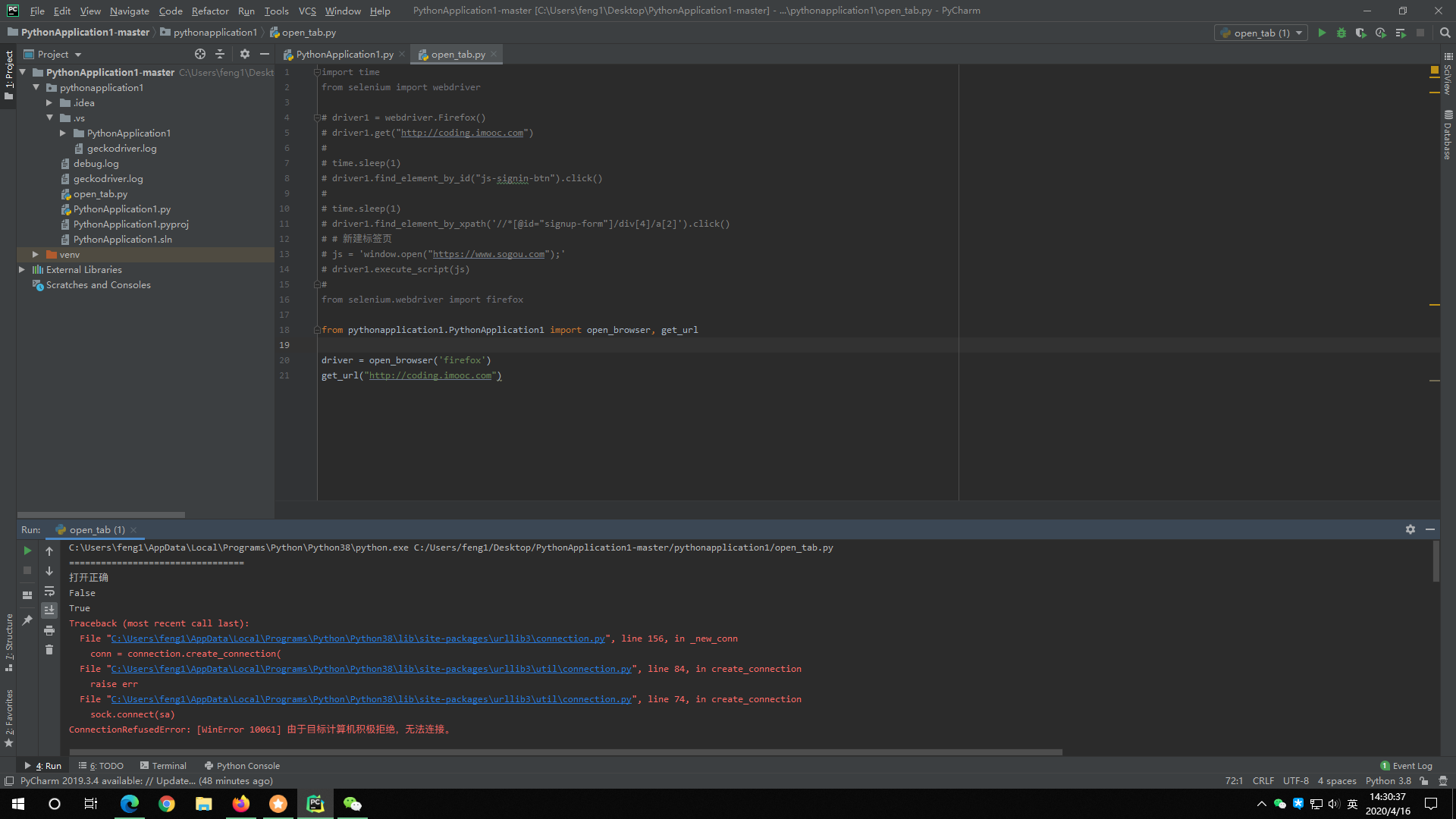
Task: Select PythonApplication1.pyproj file
Action: point(130,224)
